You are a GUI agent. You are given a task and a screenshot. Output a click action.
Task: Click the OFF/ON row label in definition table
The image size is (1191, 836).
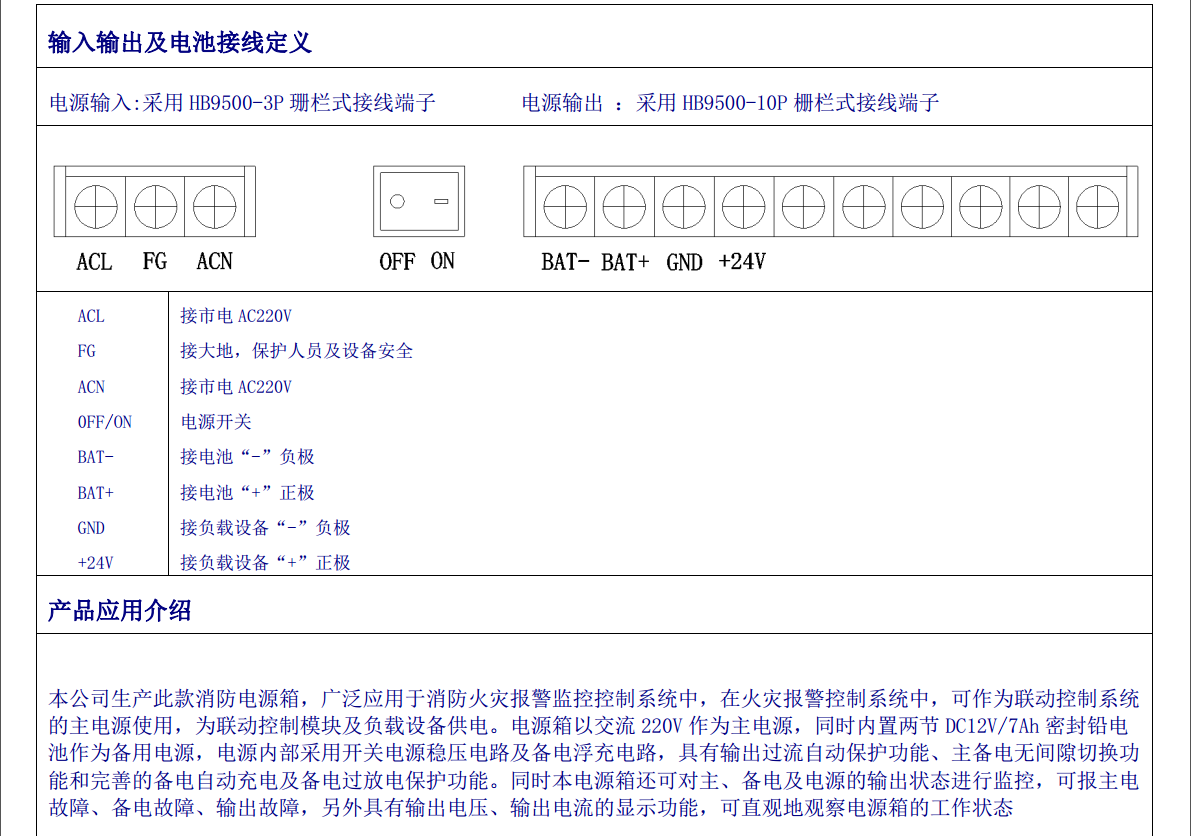tap(105, 422)
